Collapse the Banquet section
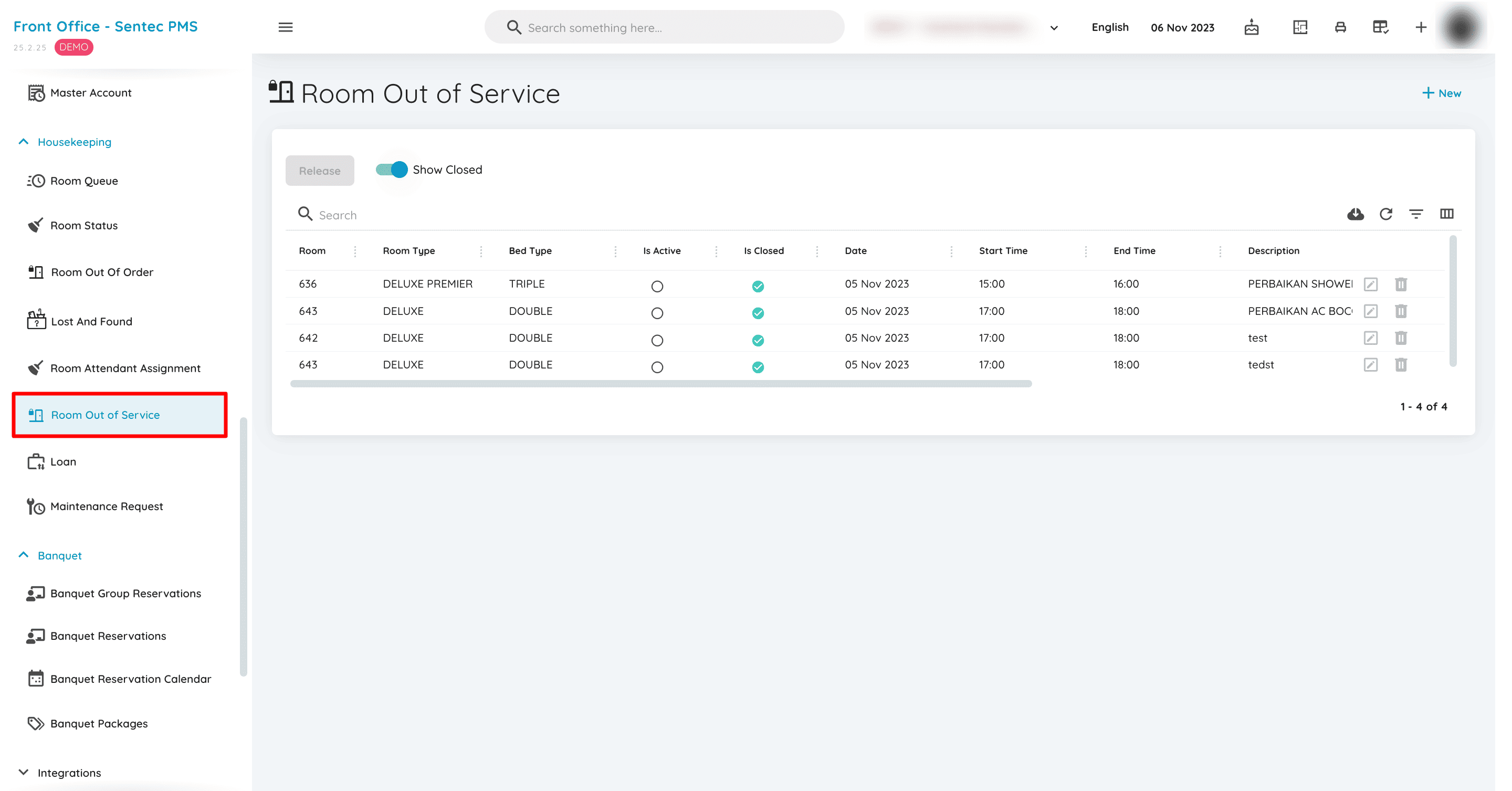1512x791 pixels. (50, 555)
